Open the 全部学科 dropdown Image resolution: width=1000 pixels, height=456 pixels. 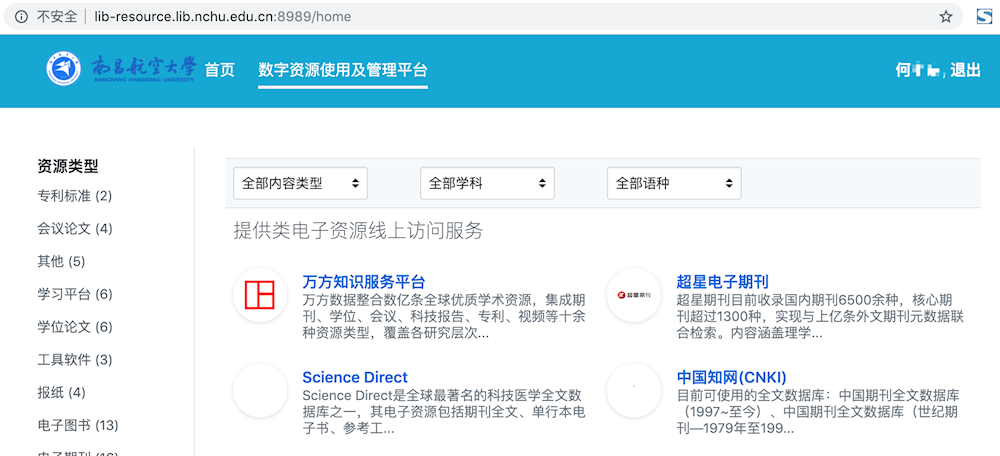487,184
